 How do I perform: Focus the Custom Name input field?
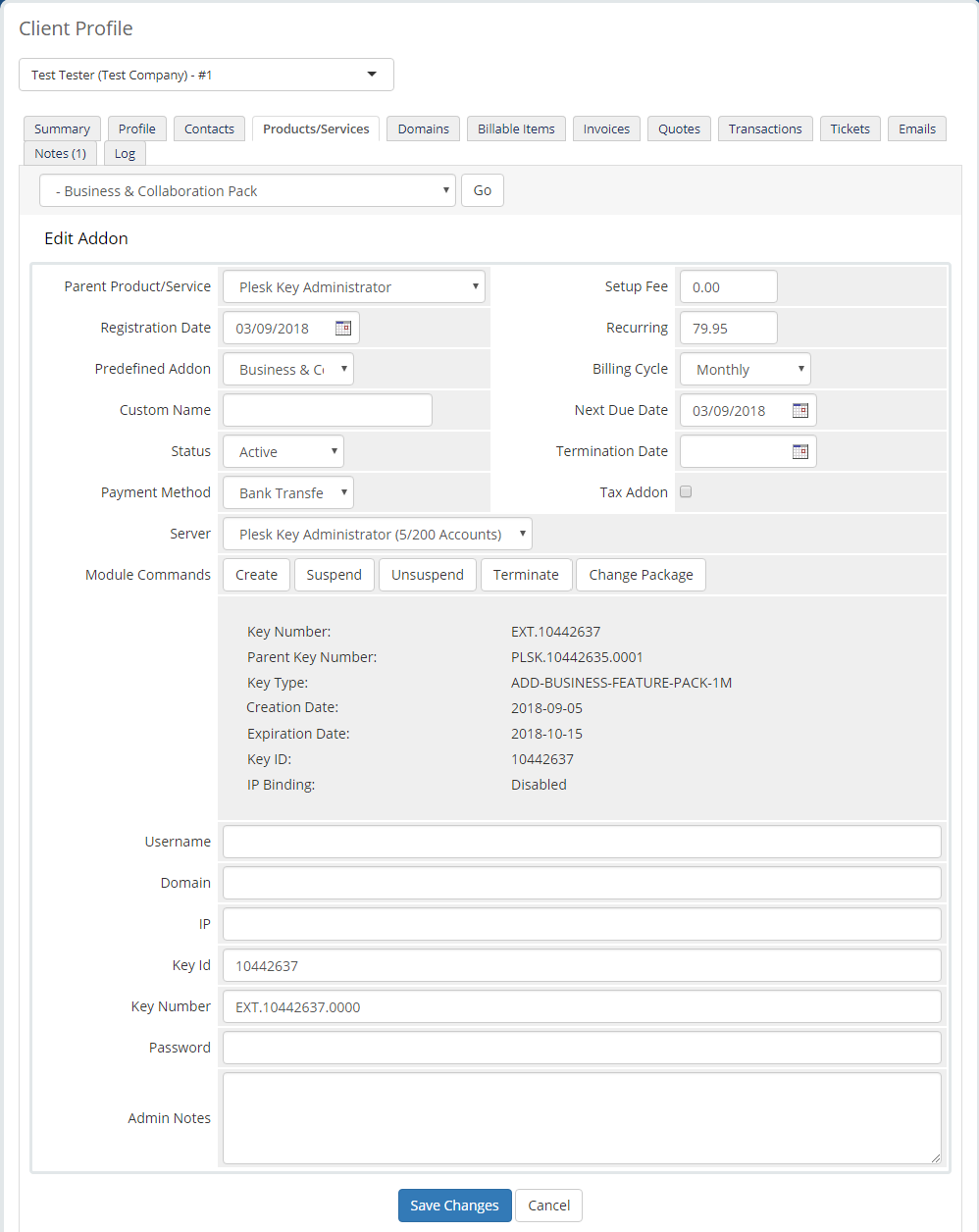pyautogui.click(x=328, y=410)
